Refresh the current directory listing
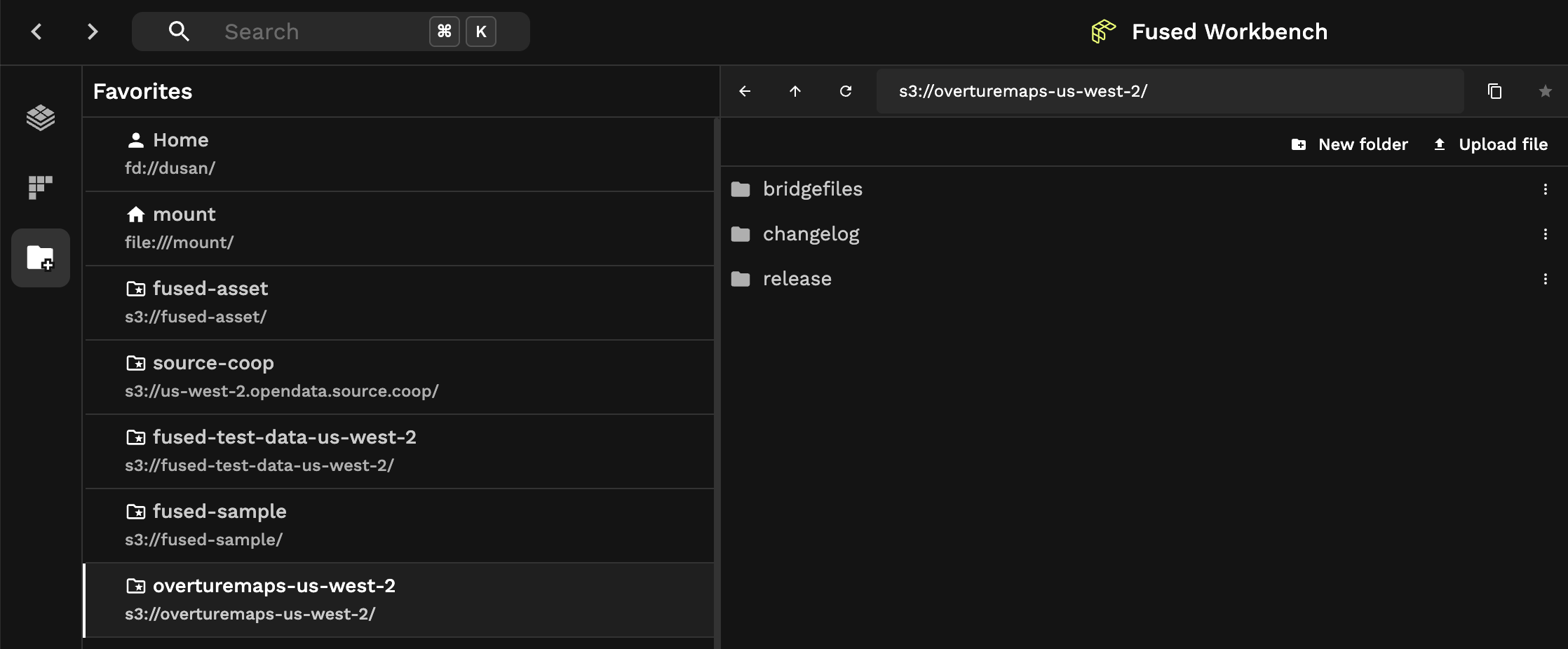The image size is (1568, 649). click(x=846, y=91)
